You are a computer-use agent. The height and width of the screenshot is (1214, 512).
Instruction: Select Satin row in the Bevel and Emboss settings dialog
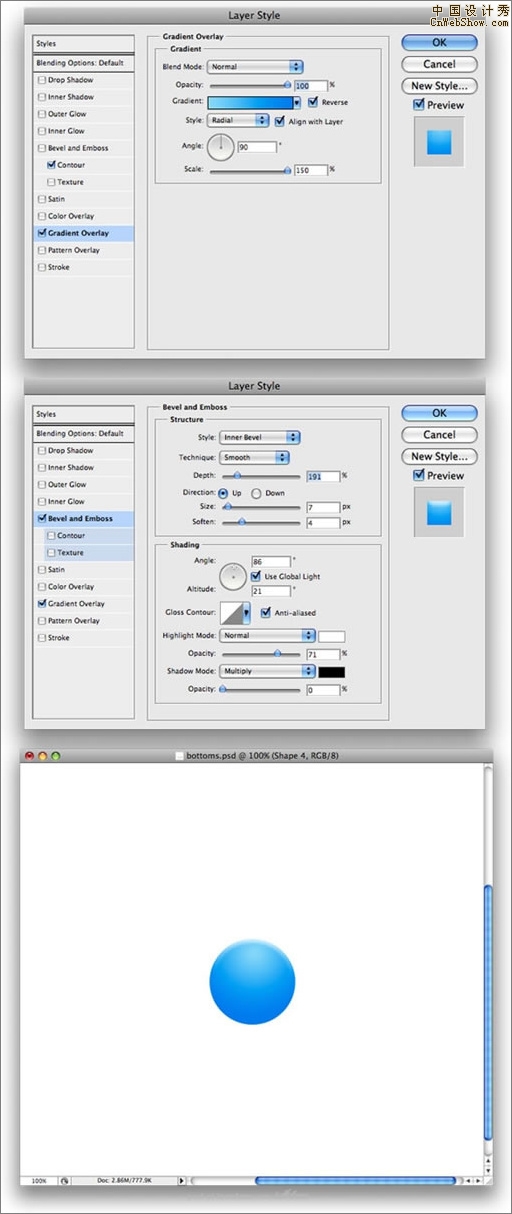click(83, 569)
